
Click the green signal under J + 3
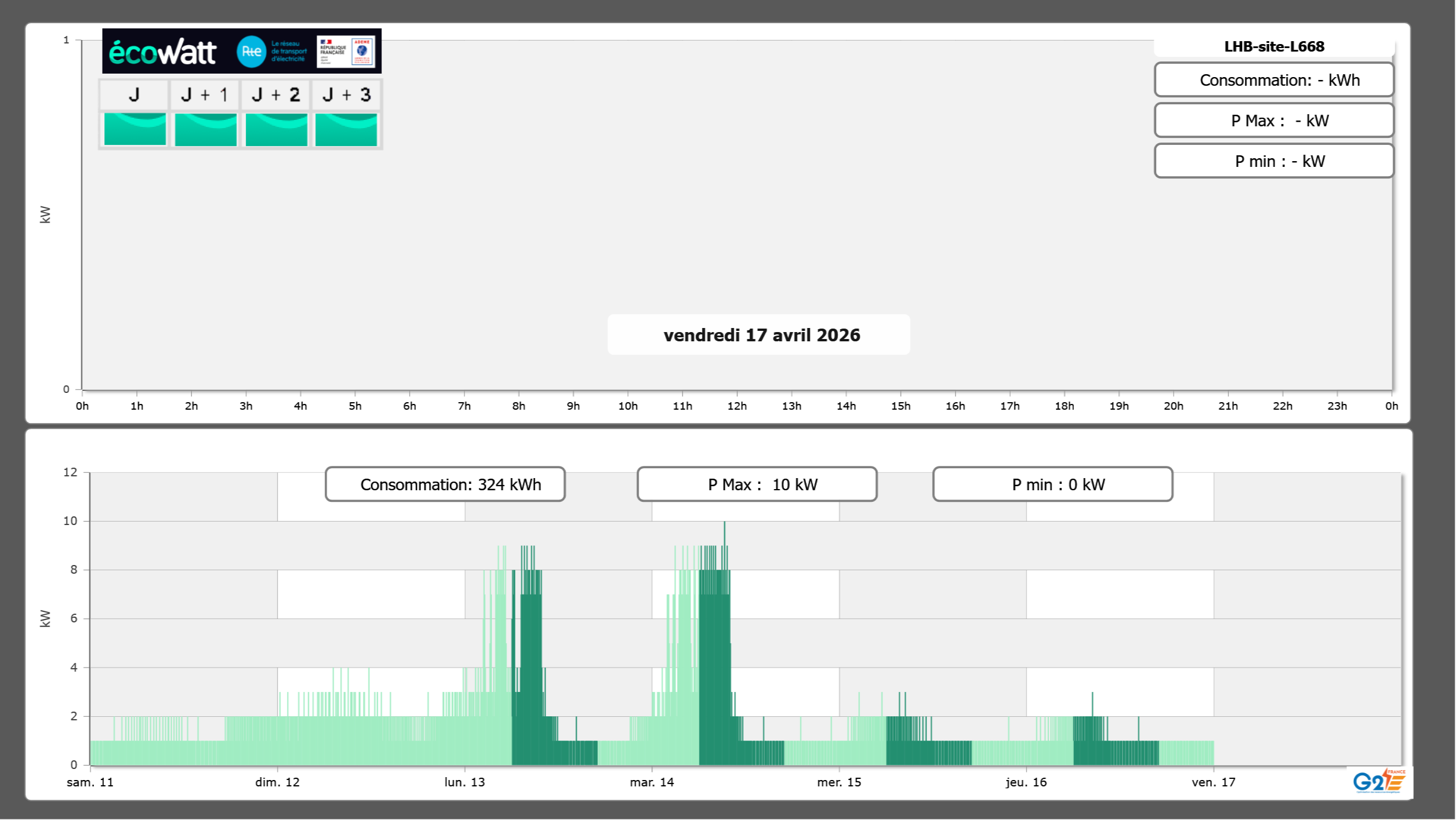point(346,129)
